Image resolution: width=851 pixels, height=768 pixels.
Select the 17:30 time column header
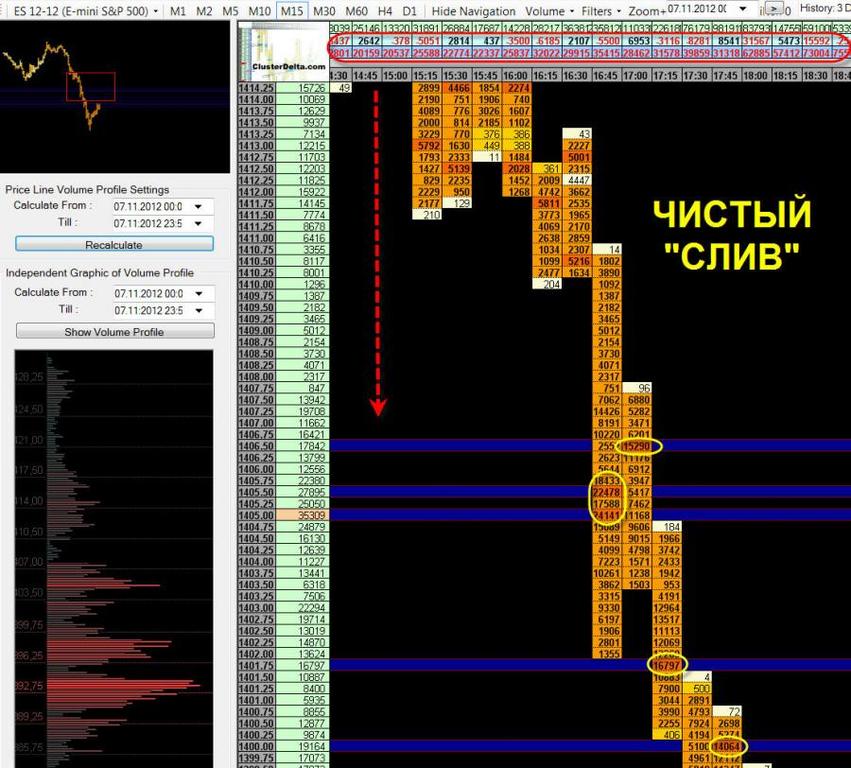(x=695, y=76)
